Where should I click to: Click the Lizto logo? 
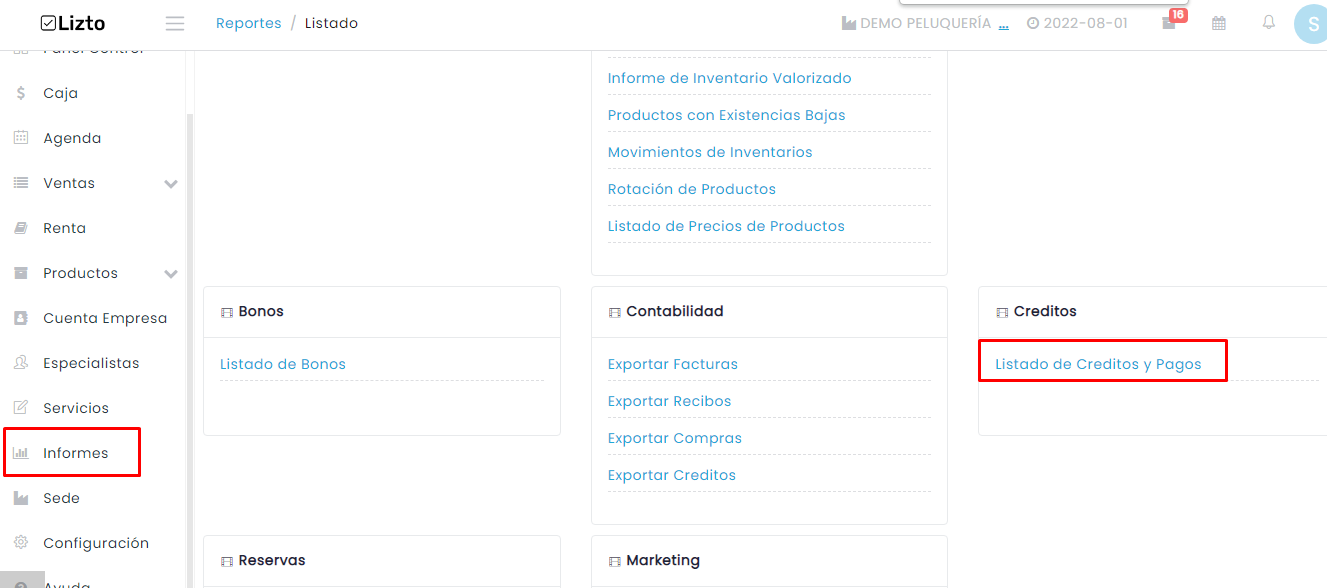[x=73, y=23]
